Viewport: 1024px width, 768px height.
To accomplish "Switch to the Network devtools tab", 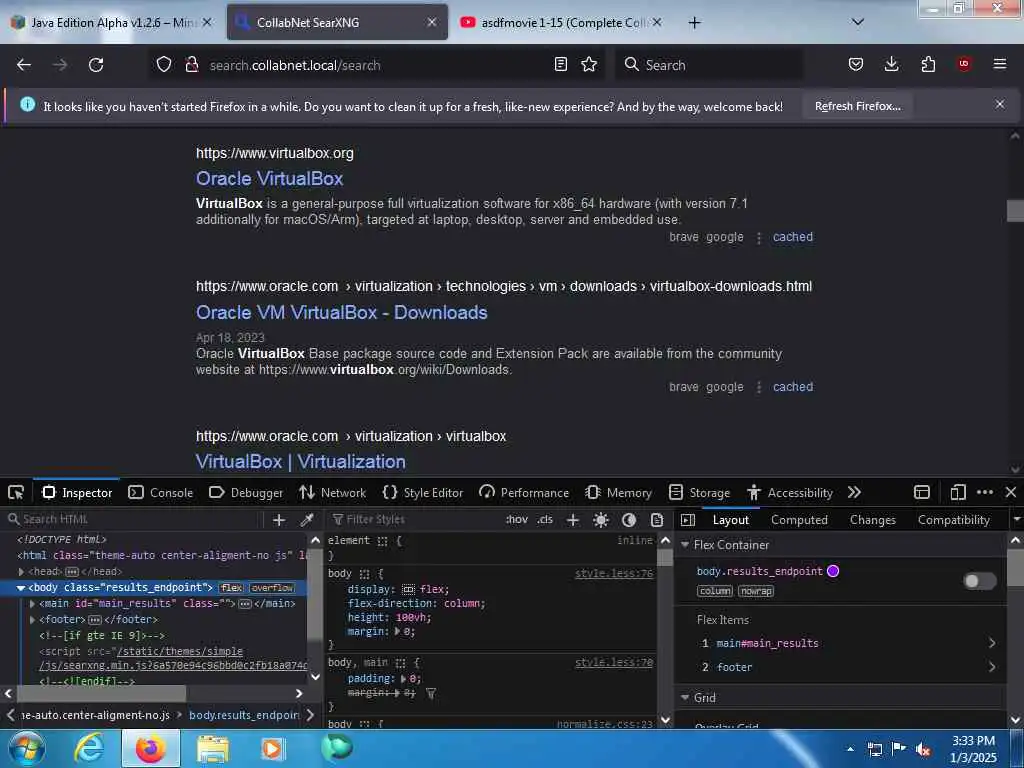I will coord(332,493).
